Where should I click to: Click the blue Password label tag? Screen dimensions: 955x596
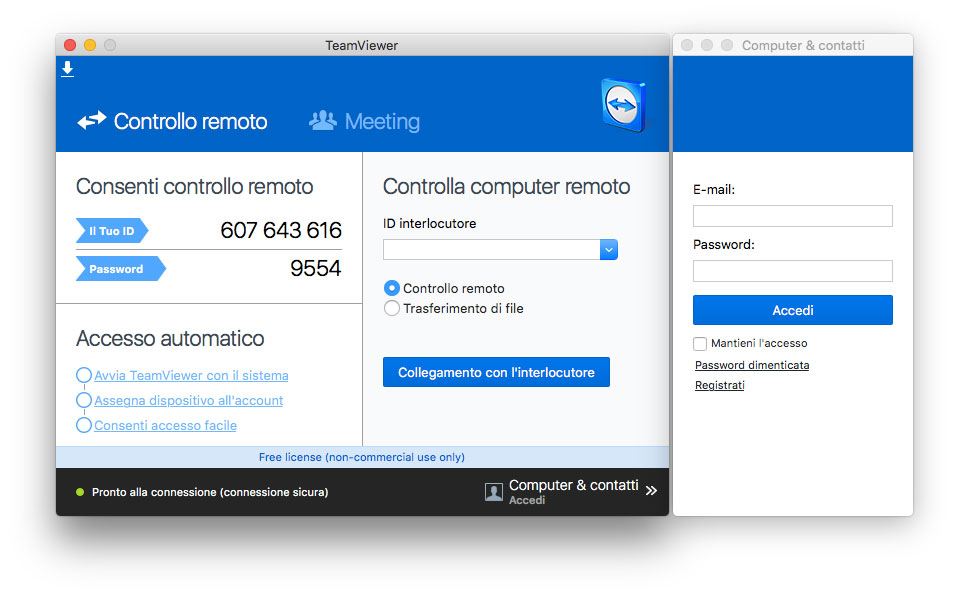click(x=121, y=268)
